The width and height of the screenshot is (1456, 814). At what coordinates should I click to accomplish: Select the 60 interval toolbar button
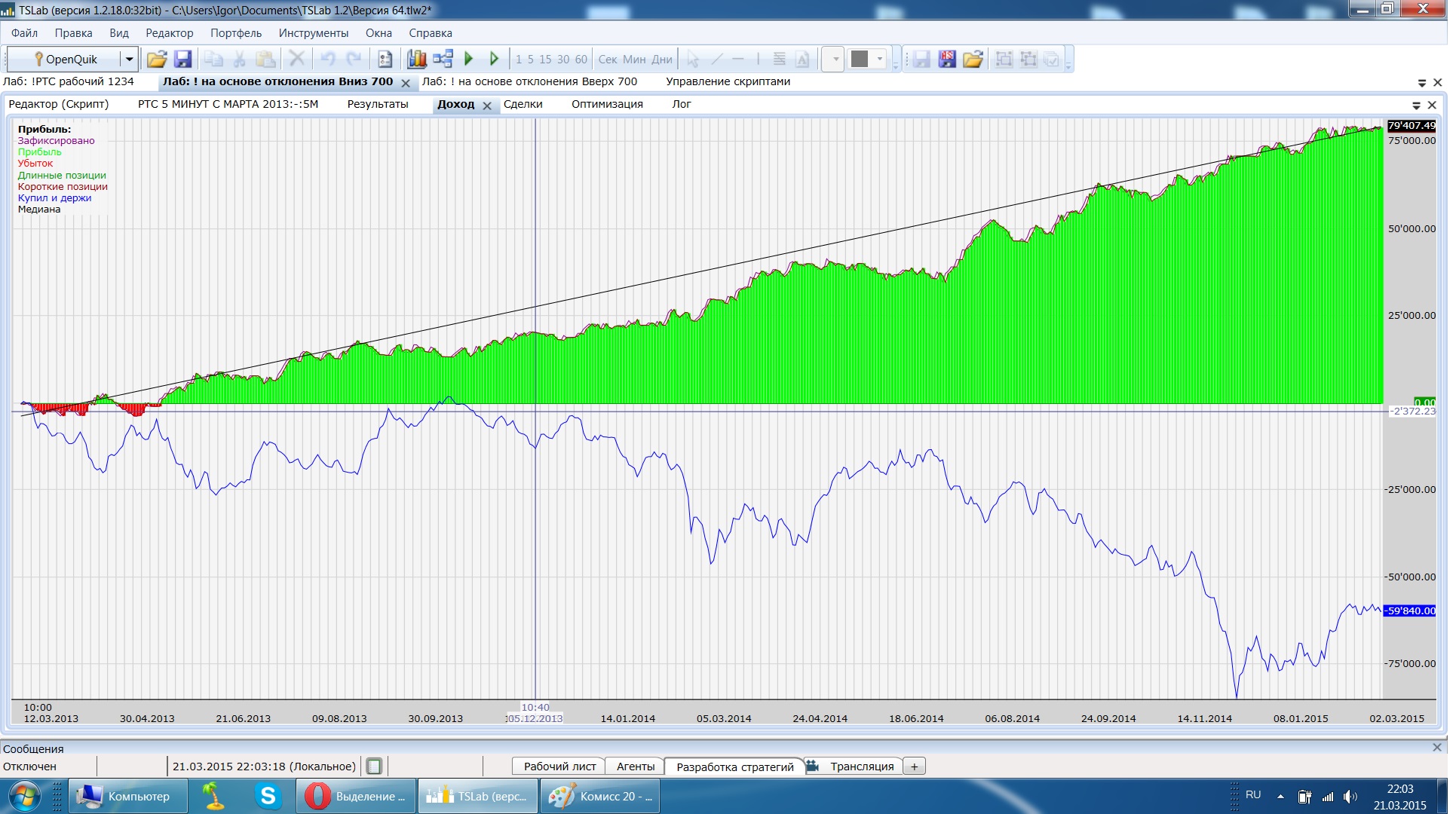point(581,60)
